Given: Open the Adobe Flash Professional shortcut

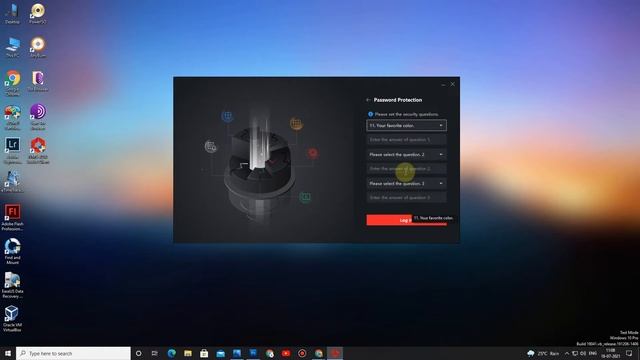Looking at the screenshot, I should (13, 218).
